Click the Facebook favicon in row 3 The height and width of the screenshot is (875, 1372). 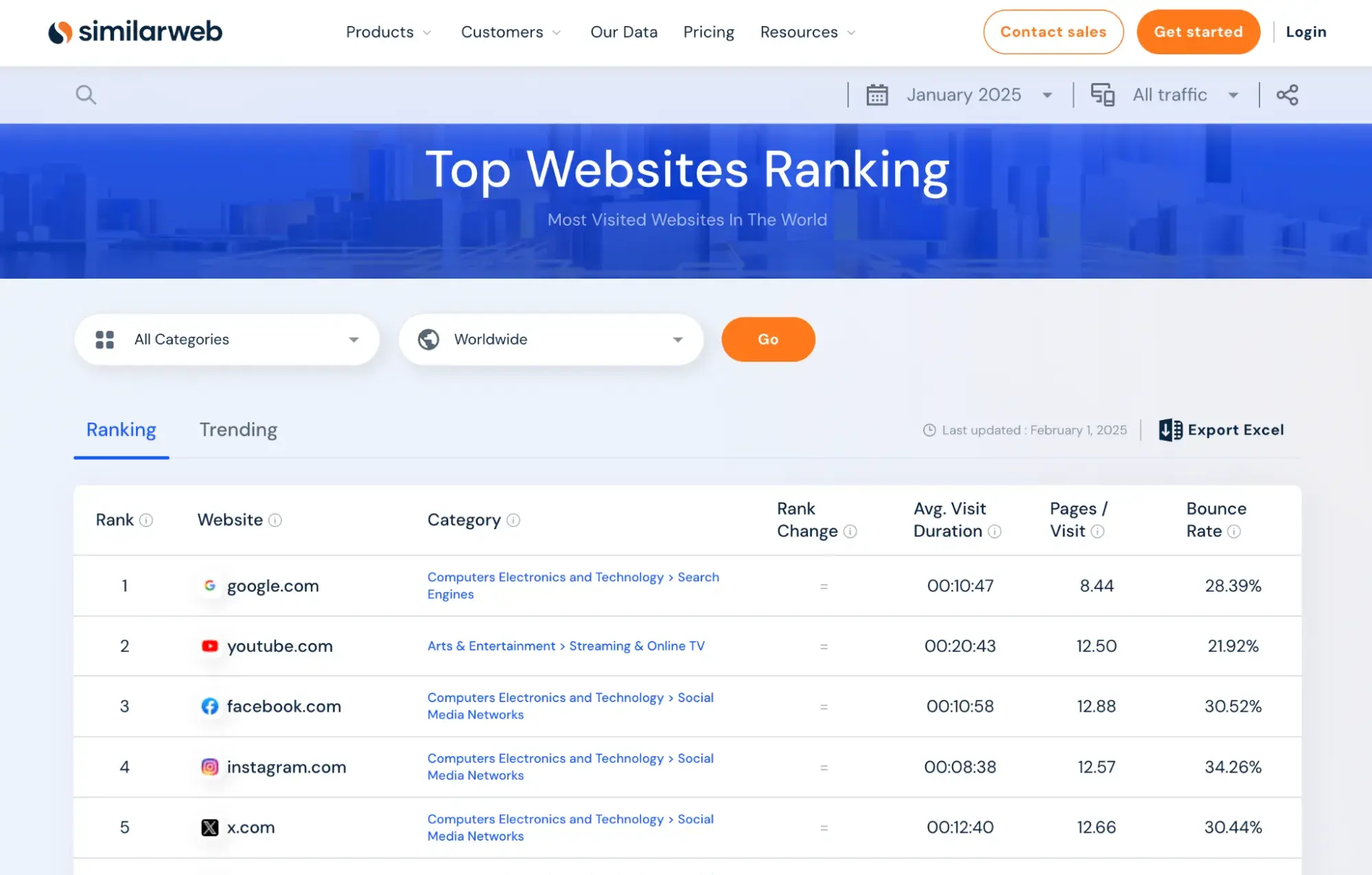(210, 706)
